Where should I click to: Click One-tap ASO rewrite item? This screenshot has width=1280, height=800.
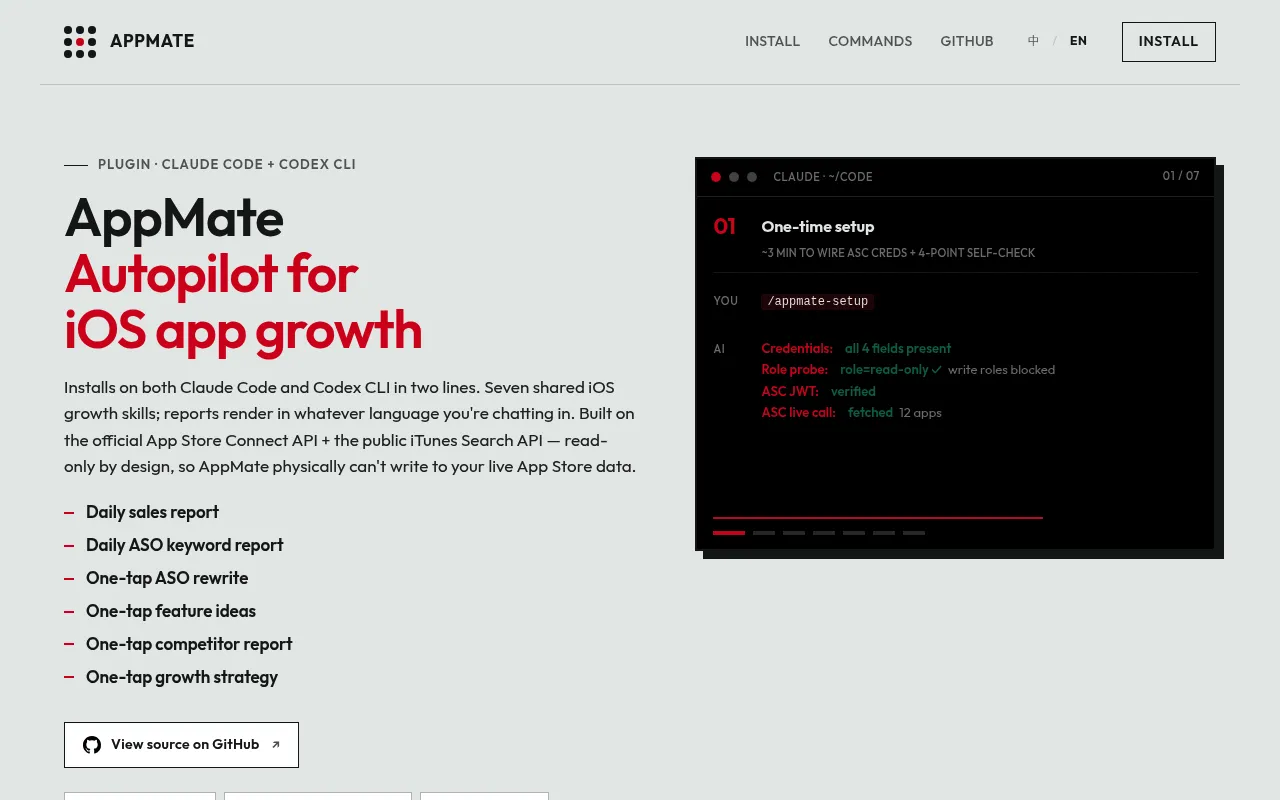(x=167, y=578)
